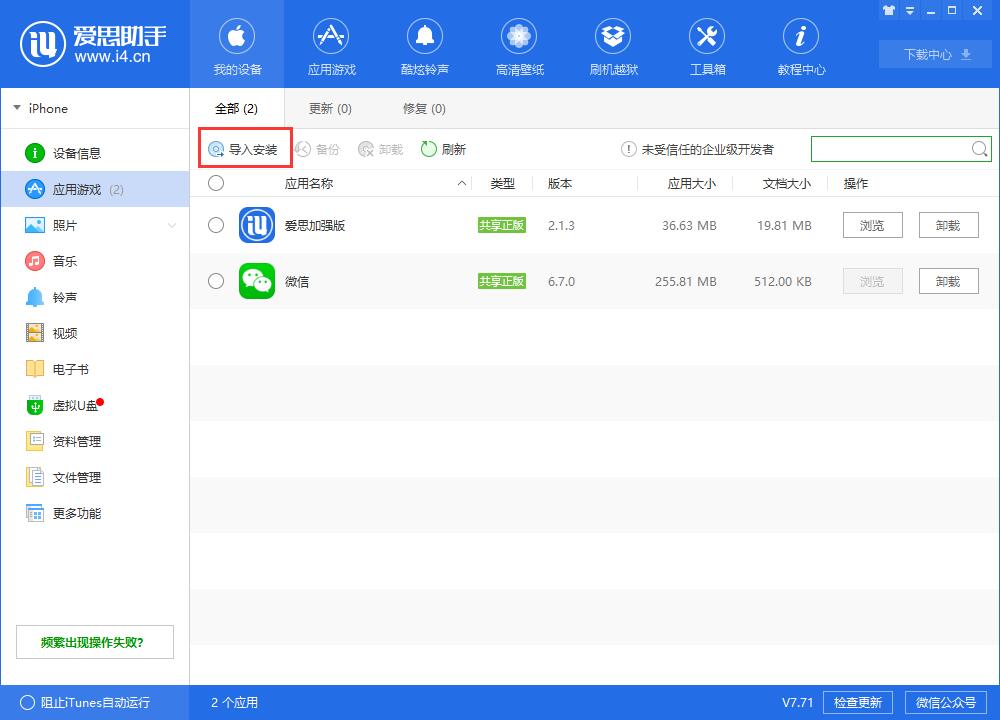Open the 工具箱 toolbox
1000x720 pixels.
[706, 44]
